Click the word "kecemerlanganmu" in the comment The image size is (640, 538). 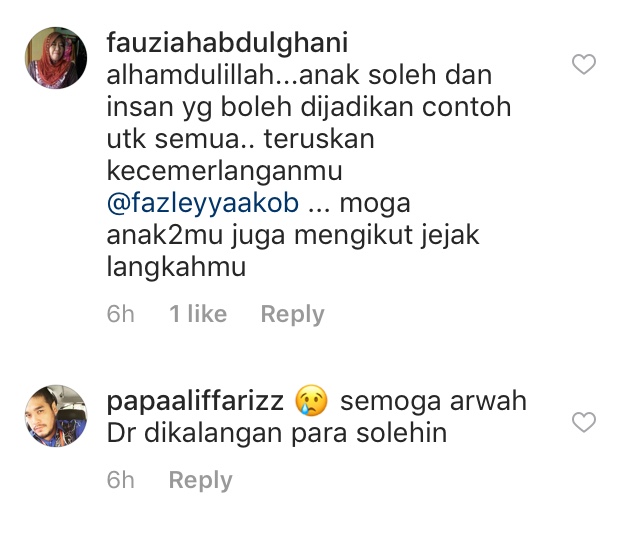pos(224,171)
